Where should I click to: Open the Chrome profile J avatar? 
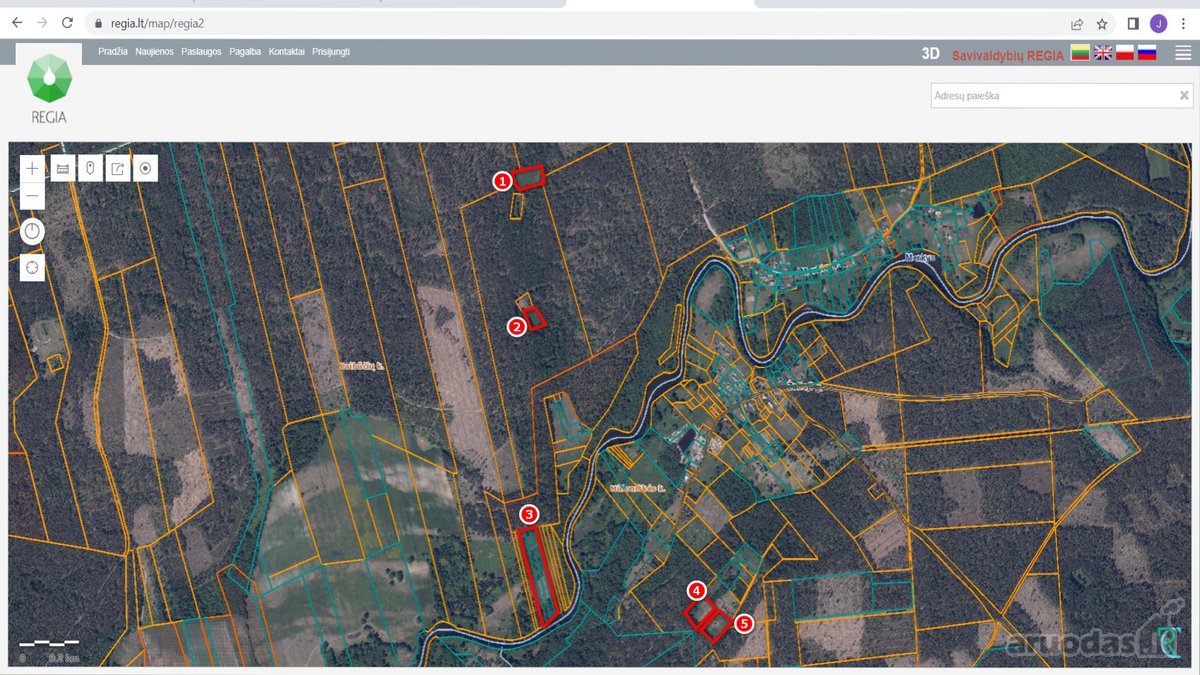(1158, 23)
